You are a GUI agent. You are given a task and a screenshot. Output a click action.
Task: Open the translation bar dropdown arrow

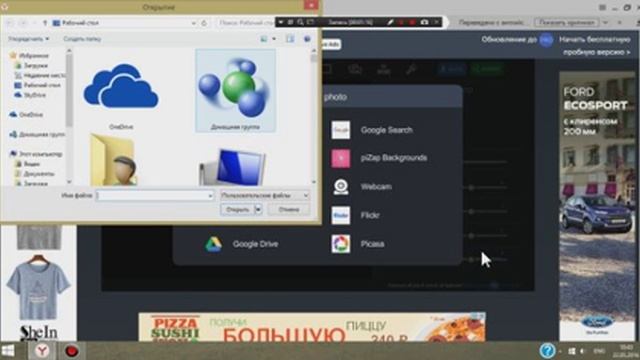coord(605,22)
